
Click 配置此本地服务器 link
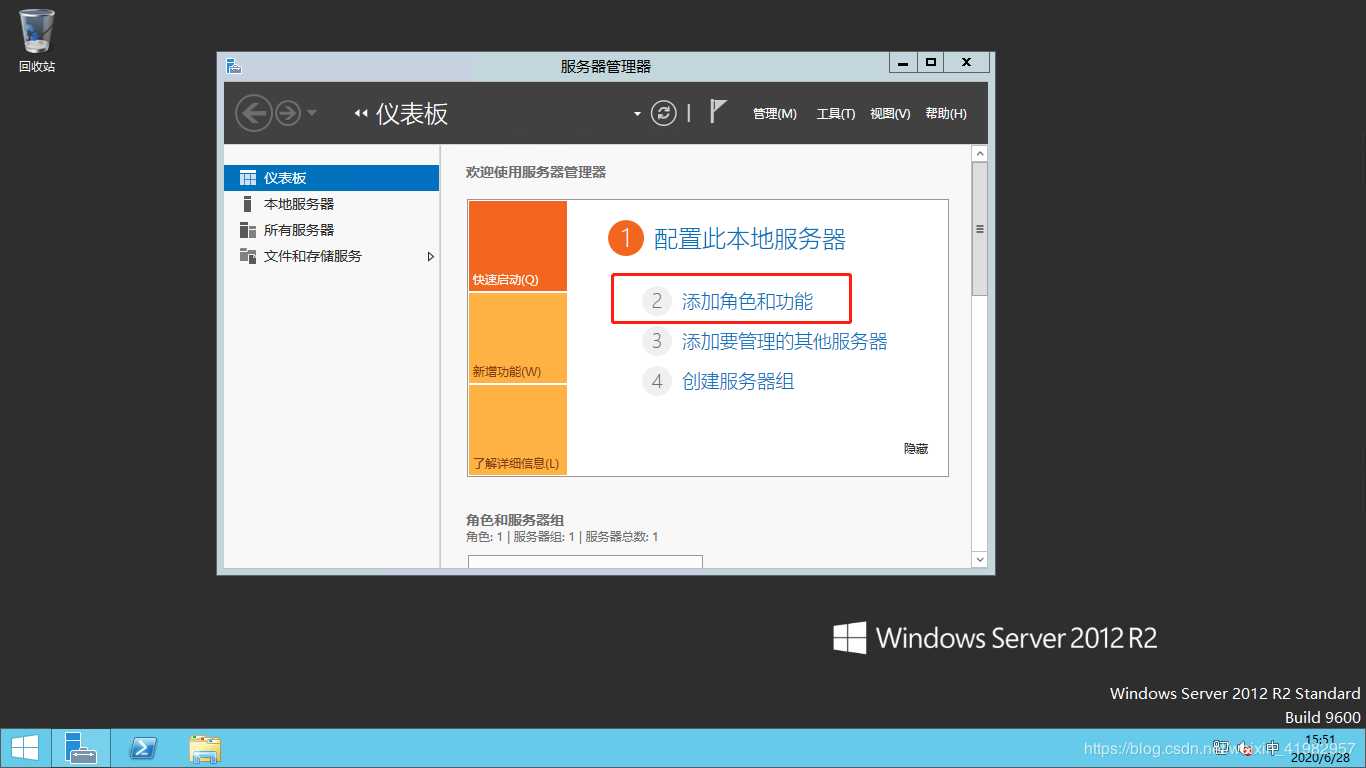tap(750, 239)
